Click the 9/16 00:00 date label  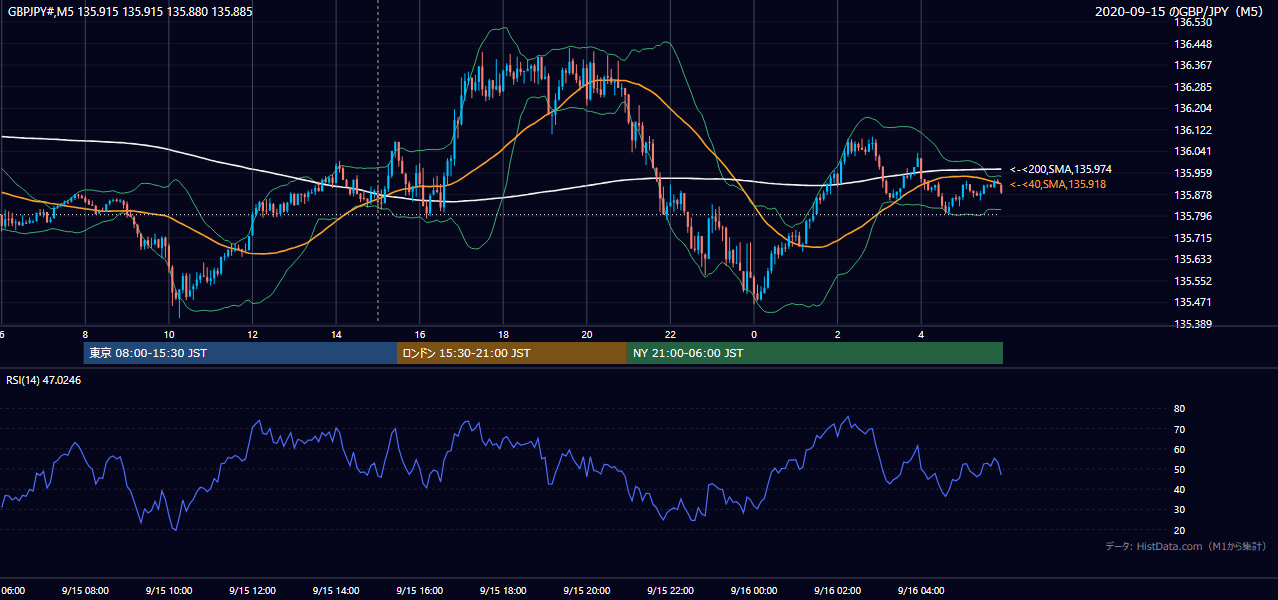click(x=754, y=590)
